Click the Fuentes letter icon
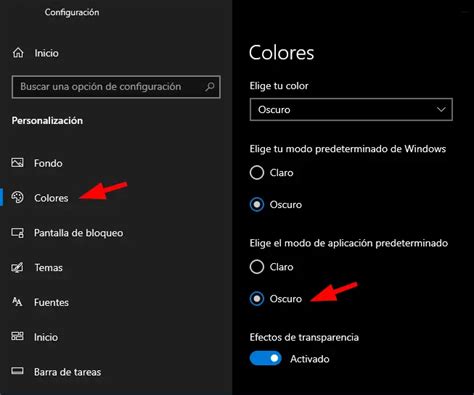 17,302
